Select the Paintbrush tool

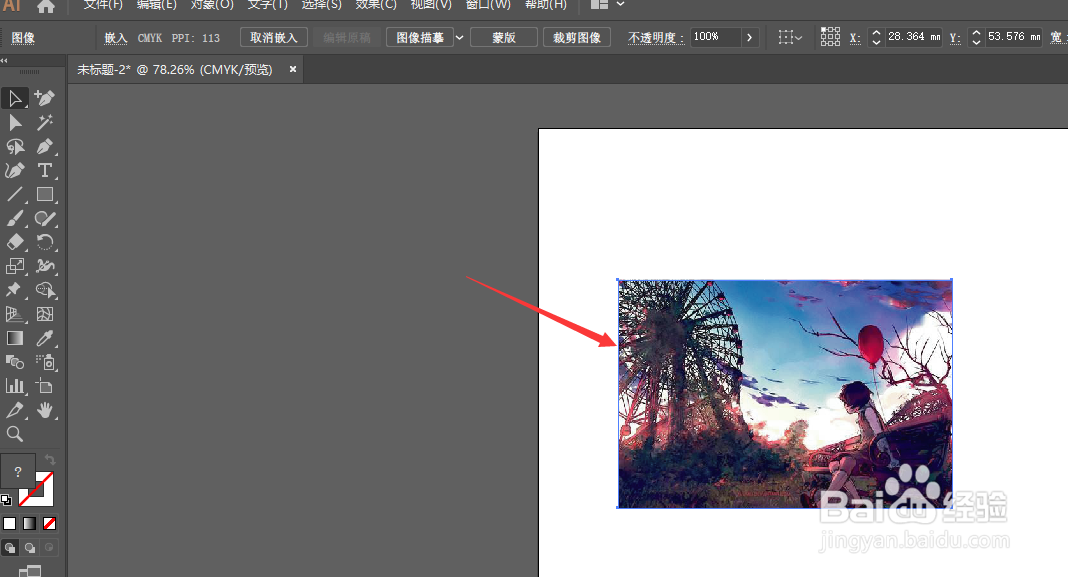click(15, 219)
